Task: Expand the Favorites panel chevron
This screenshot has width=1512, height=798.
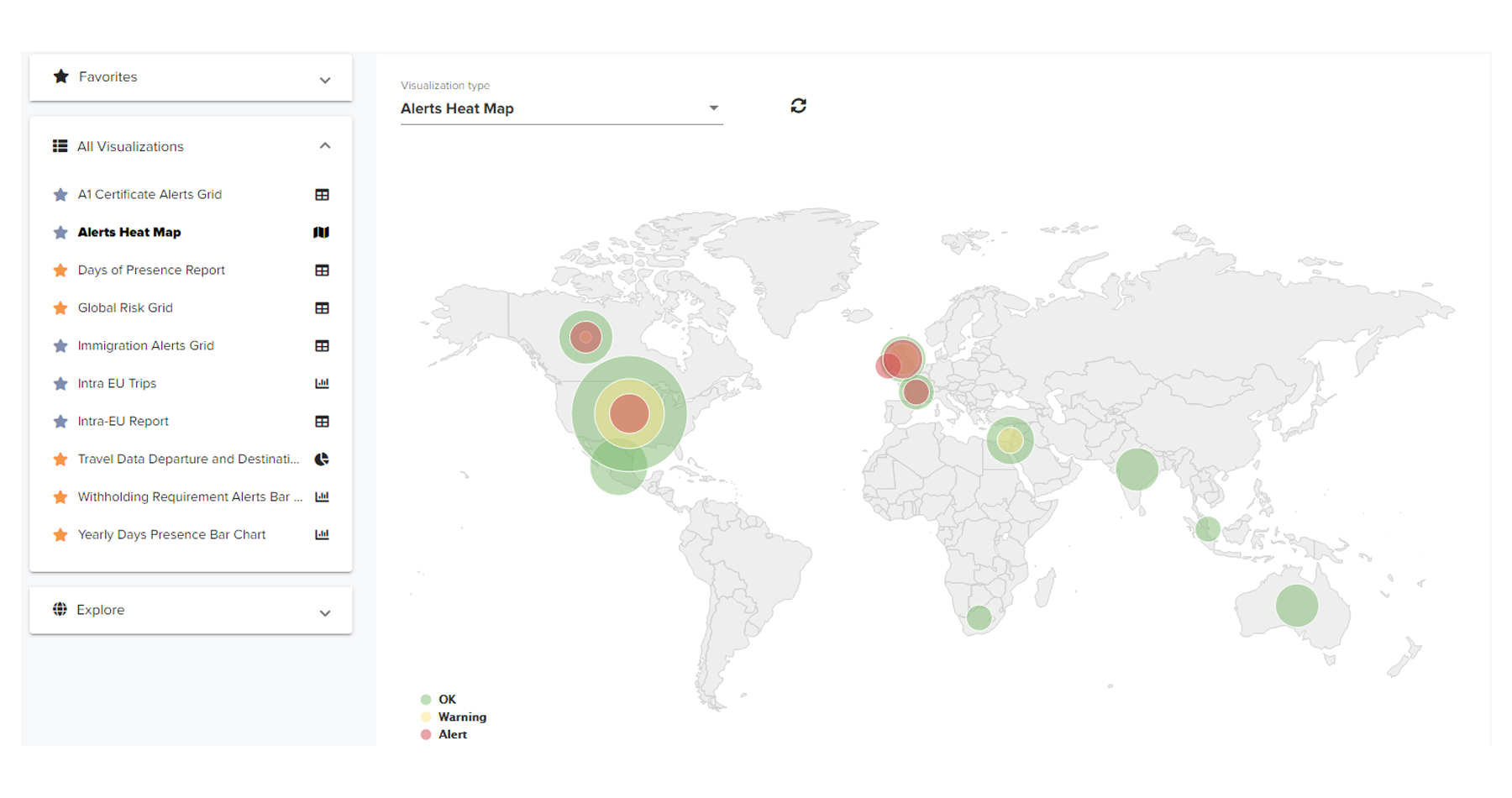Action: tap(325, 81)
